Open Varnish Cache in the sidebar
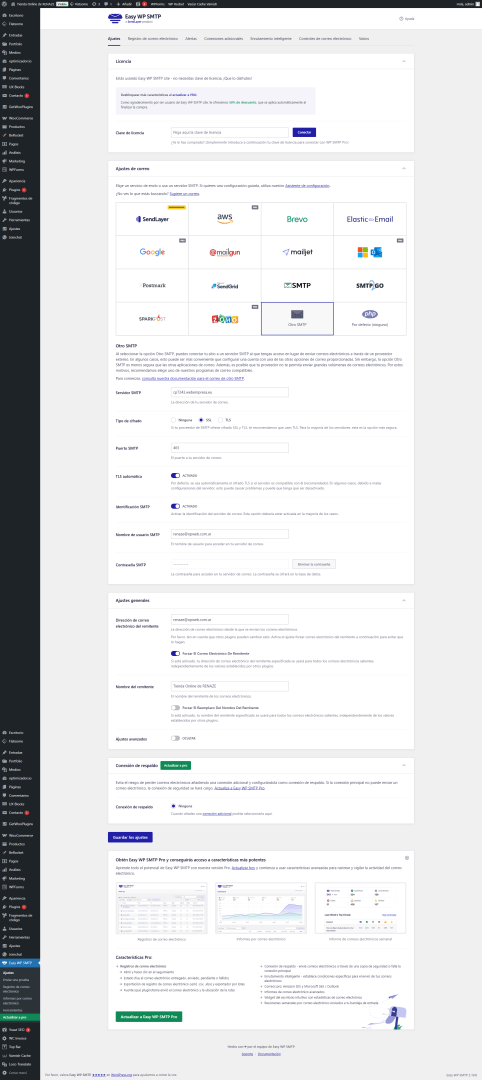The height and width of the screenshot is (1080, 482). pyautogui.click(x=18, y=1055)
